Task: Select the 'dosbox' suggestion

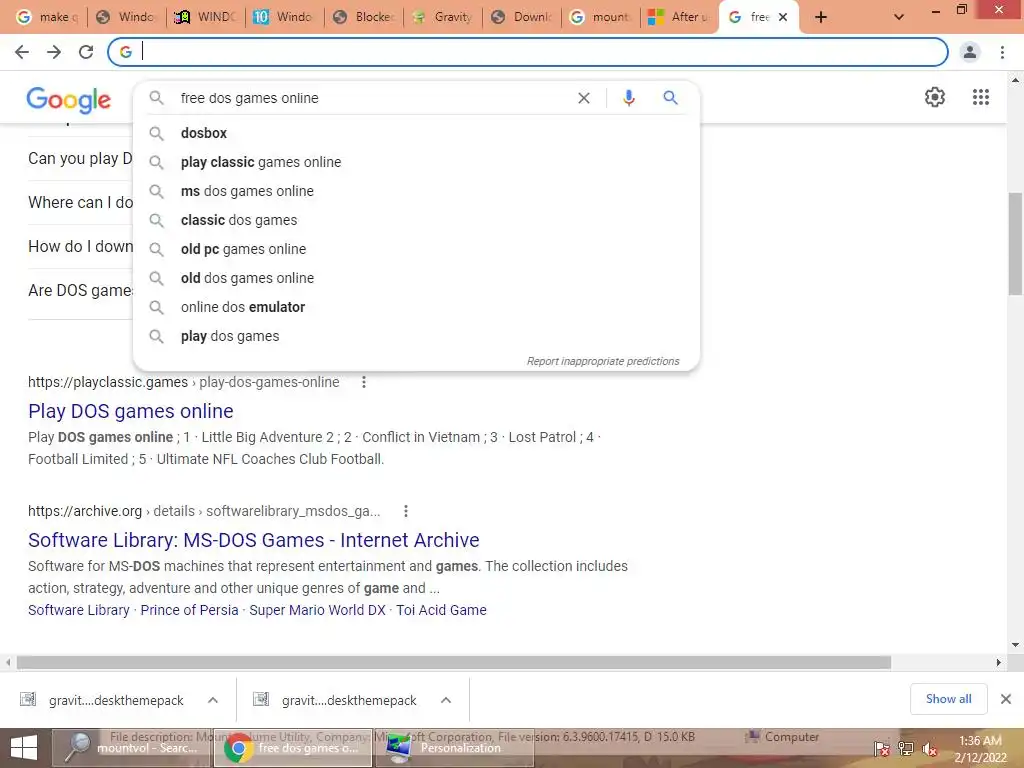Action: [416, 133]
